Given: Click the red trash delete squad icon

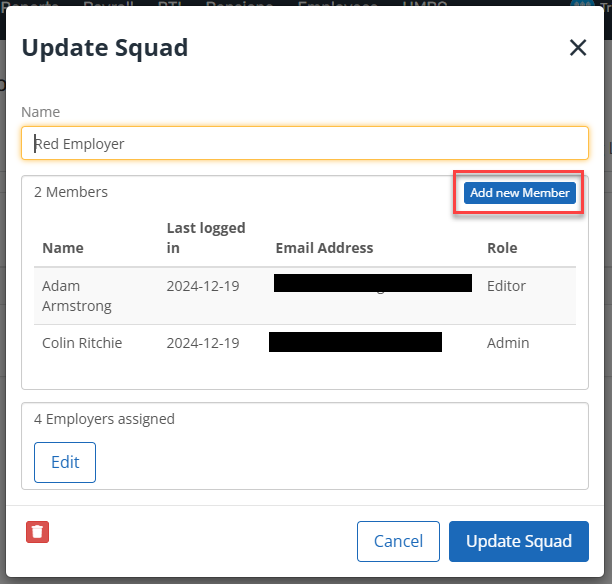Looking at the screenshot, I should pos(37,532).
